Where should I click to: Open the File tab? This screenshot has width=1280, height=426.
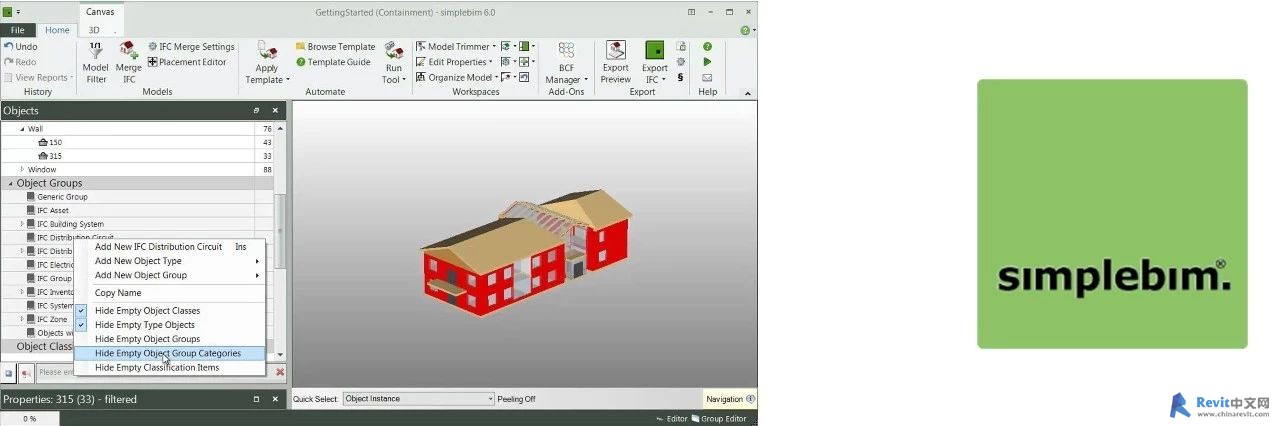[18, 30]
